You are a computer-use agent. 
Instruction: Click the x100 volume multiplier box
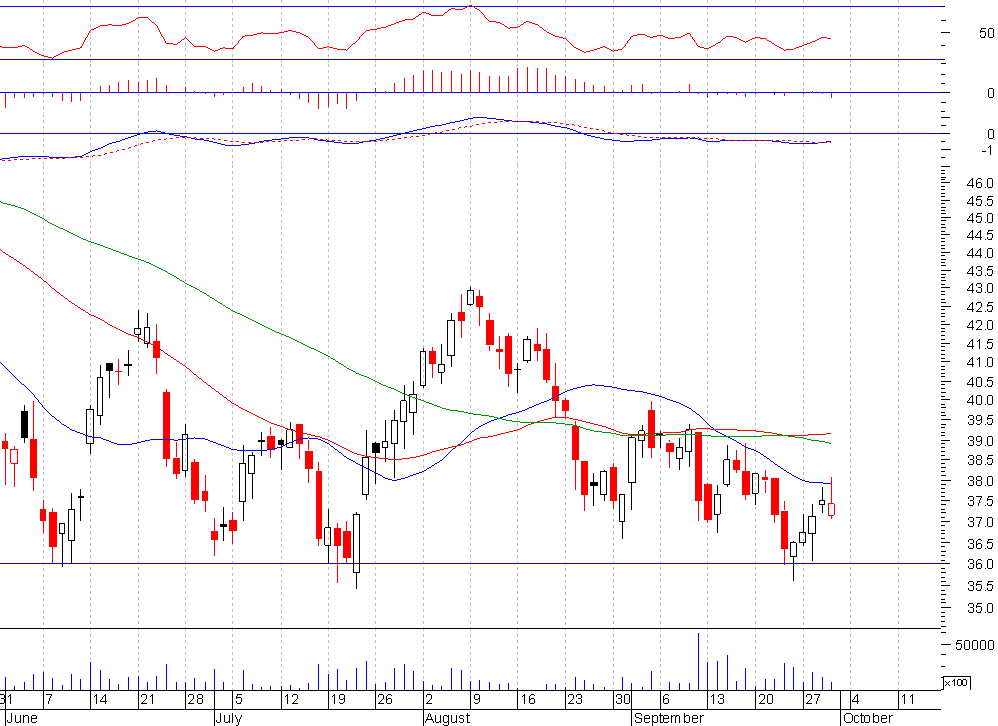pos(955,683)
